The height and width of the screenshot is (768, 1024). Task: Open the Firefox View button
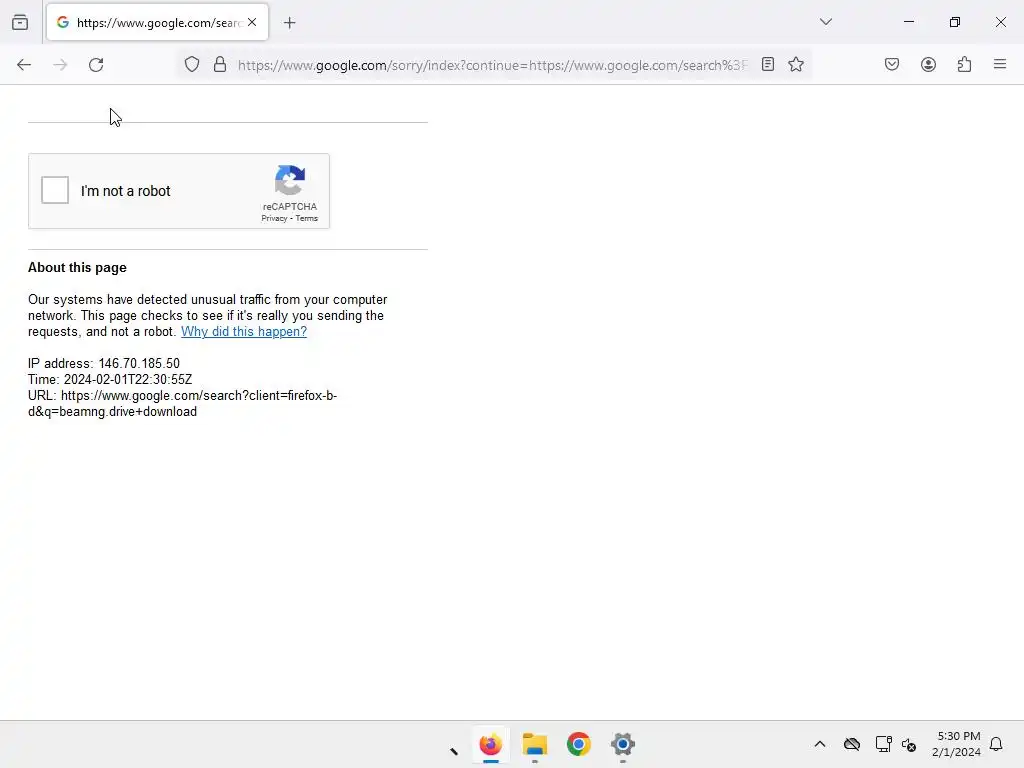(x=20, y=22)
